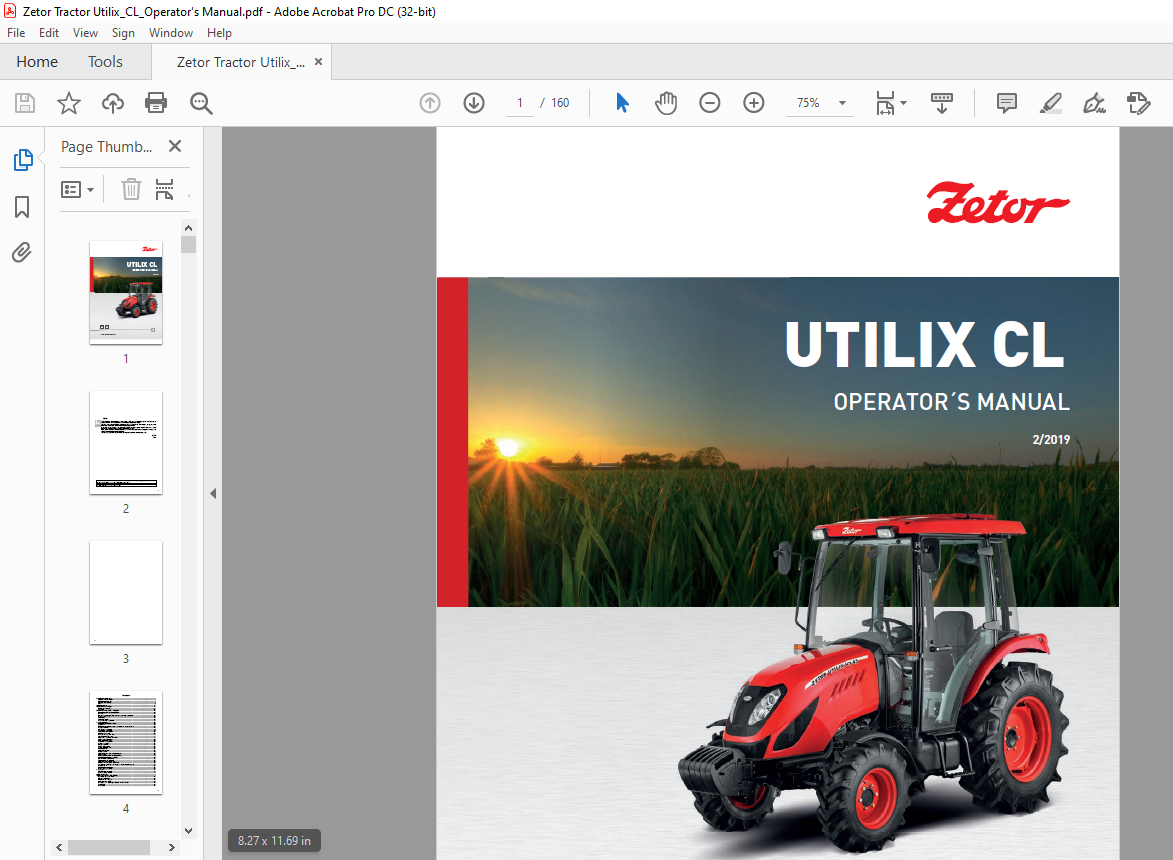
Task: Select page 4 table of contents thumbnail
Action: pyautogui.click(x=126, y=743)
